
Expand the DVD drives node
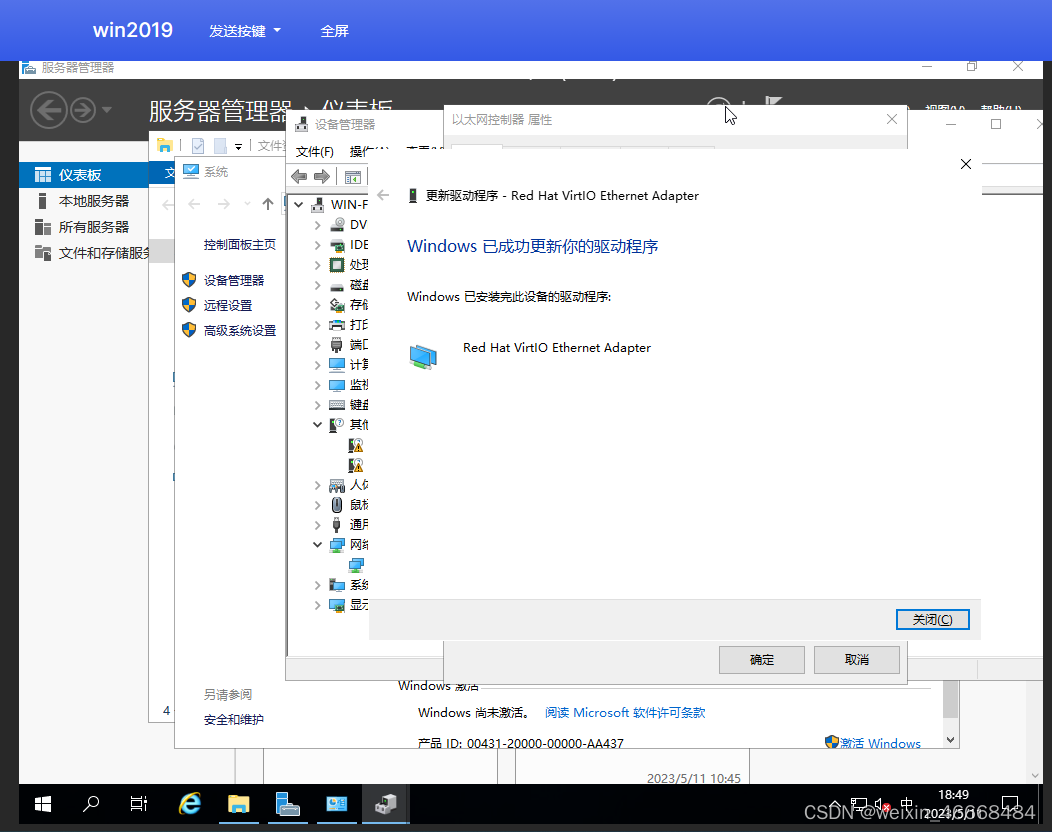click(x=317, y=225)
